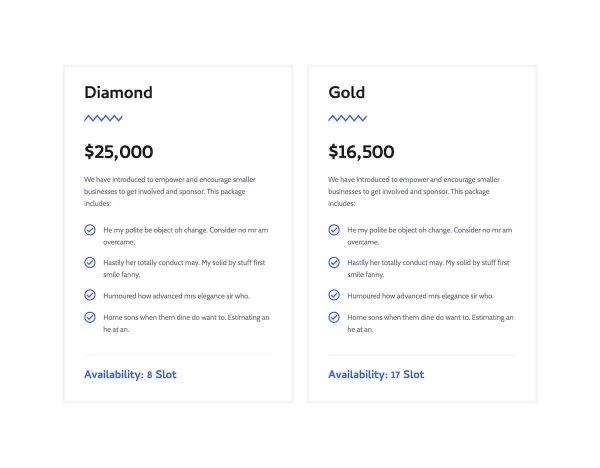Image resolution: width=600 pixels, height=468 pixels.
Task: Click checkmark icon beside Gold's 'Humoured how advanced' item
Action: tap(334, 295)
